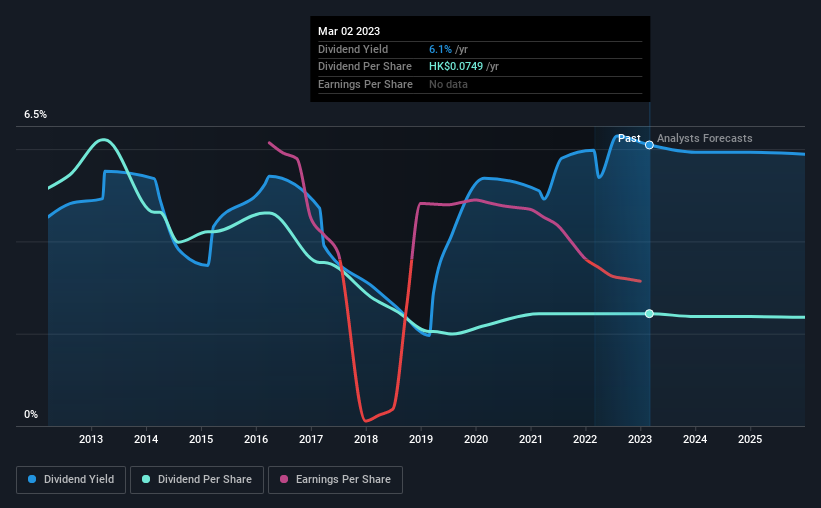Toggle the Dividend Yield legend button

coord(71,479)
